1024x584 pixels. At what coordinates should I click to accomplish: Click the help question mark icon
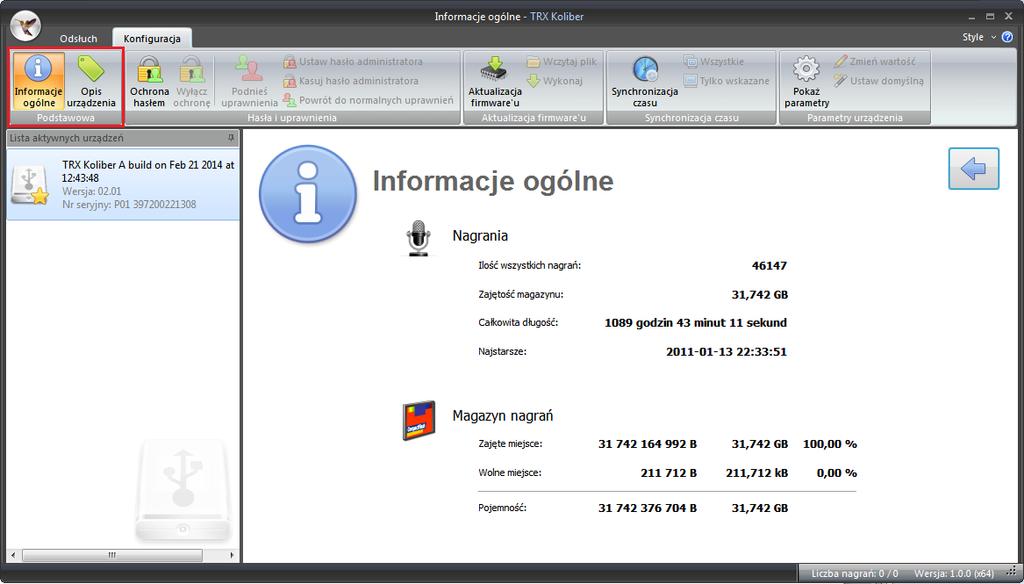tap(1007, 37)
